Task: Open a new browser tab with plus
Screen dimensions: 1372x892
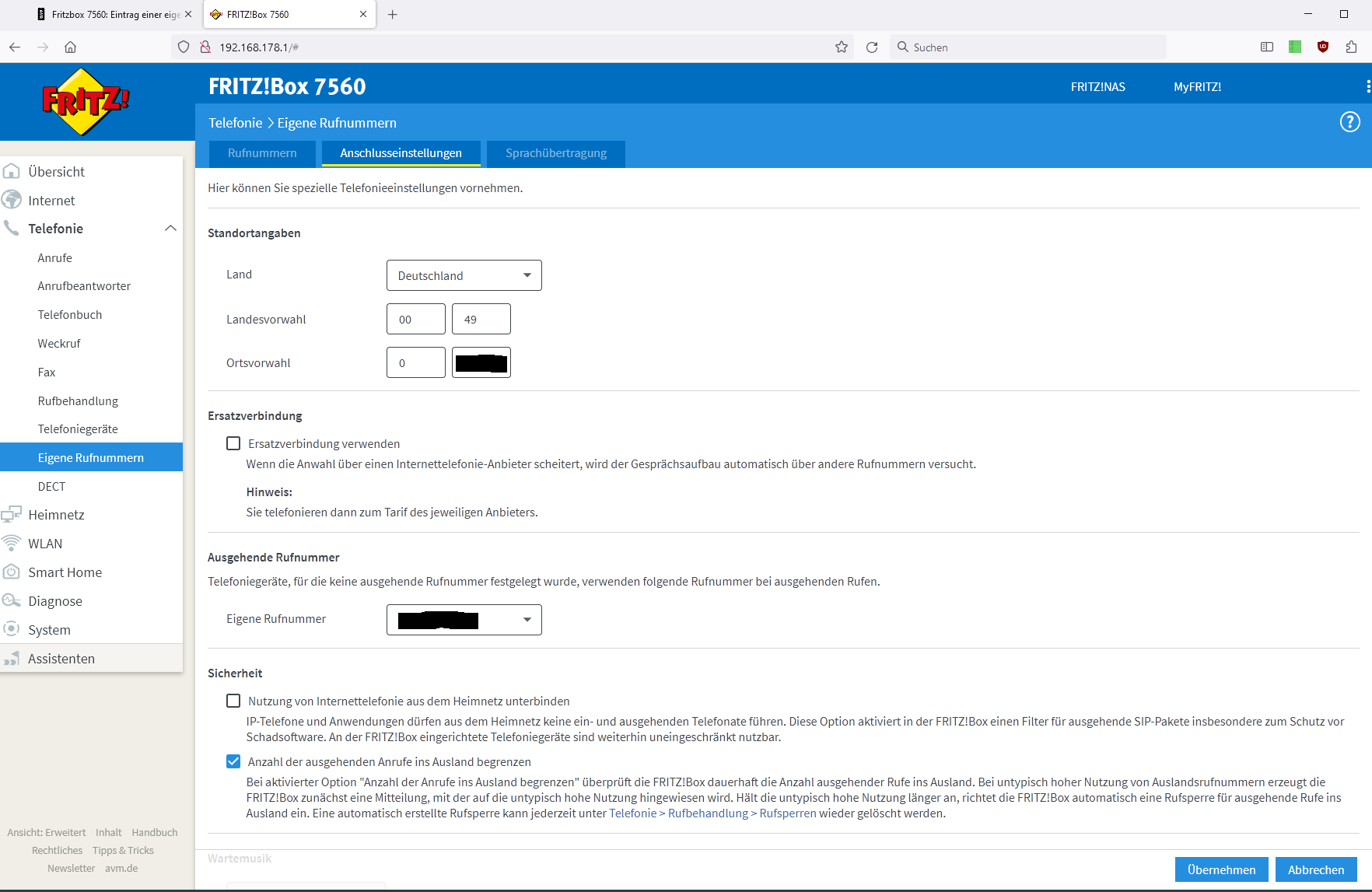Action: click(393, 14)
